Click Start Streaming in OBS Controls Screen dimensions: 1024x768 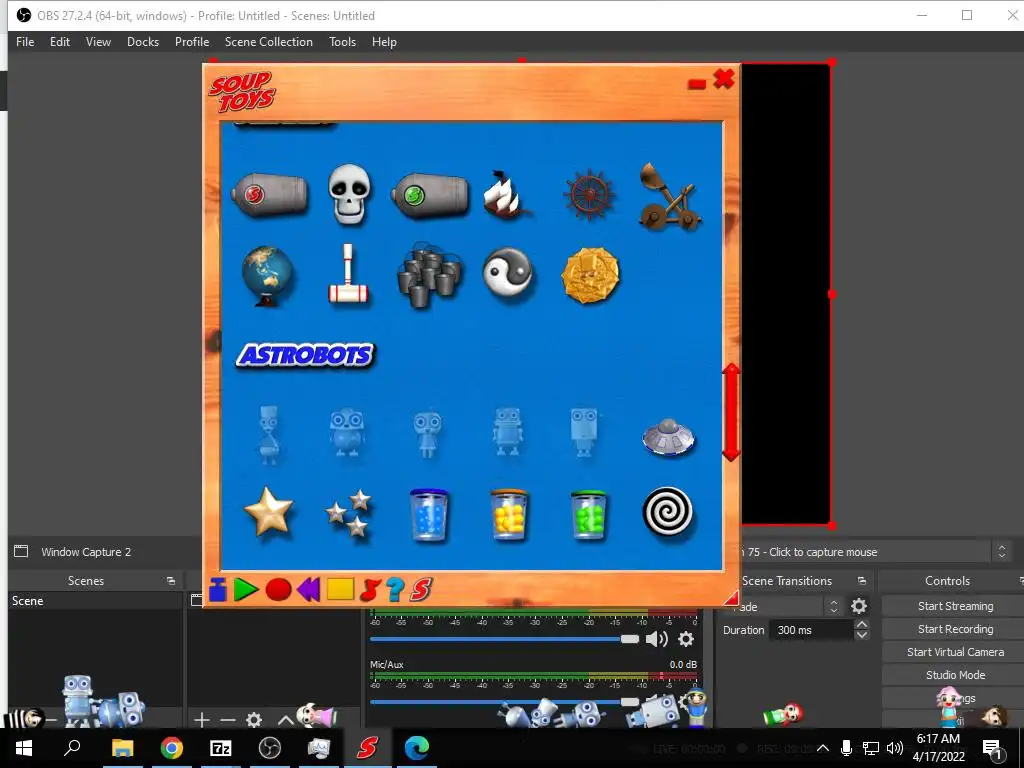tap(955, 606)
